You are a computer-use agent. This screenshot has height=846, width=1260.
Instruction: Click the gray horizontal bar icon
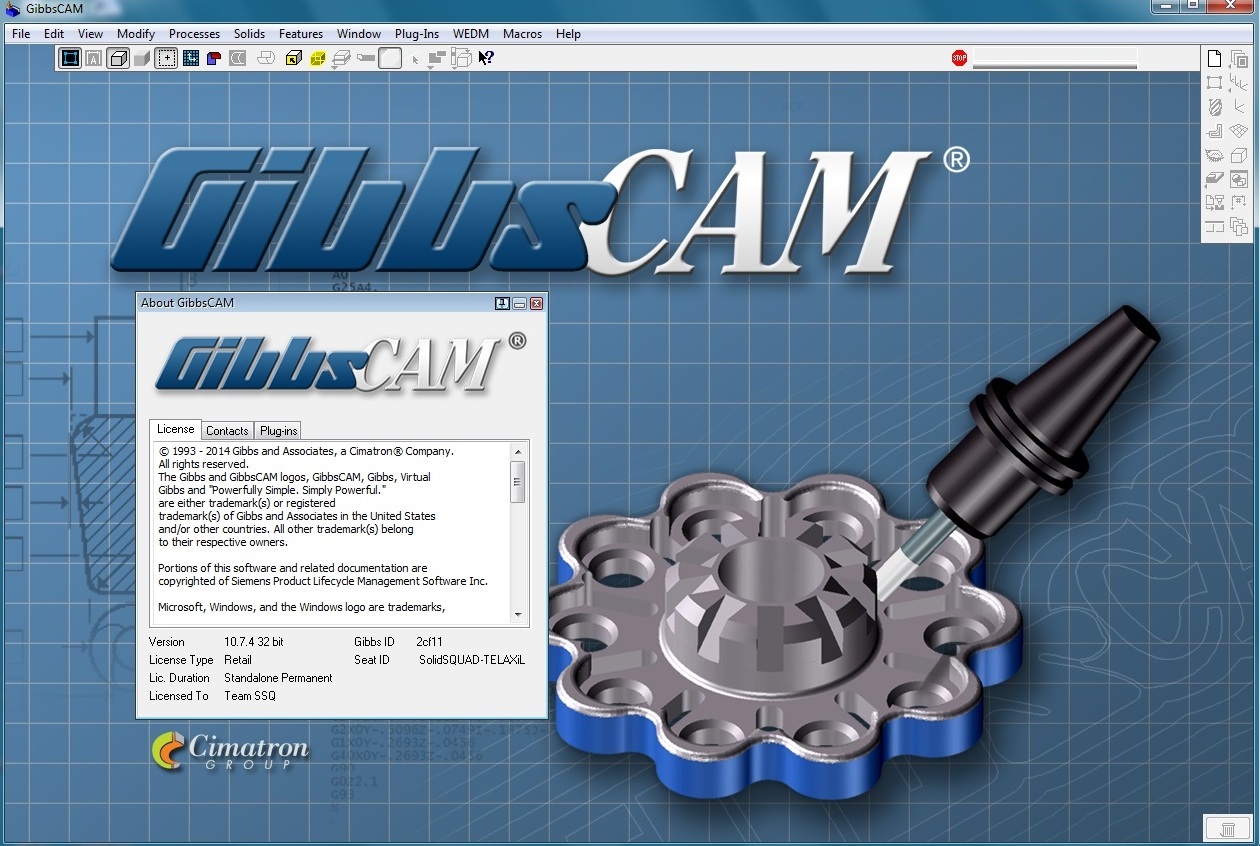pos(366,58)
